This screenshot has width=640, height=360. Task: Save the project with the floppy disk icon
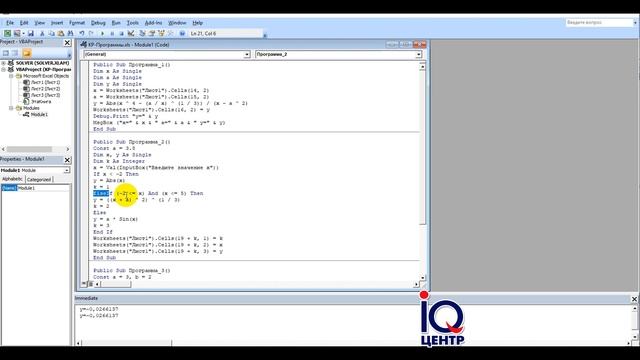pyautogui.click(x=31, y=33)
